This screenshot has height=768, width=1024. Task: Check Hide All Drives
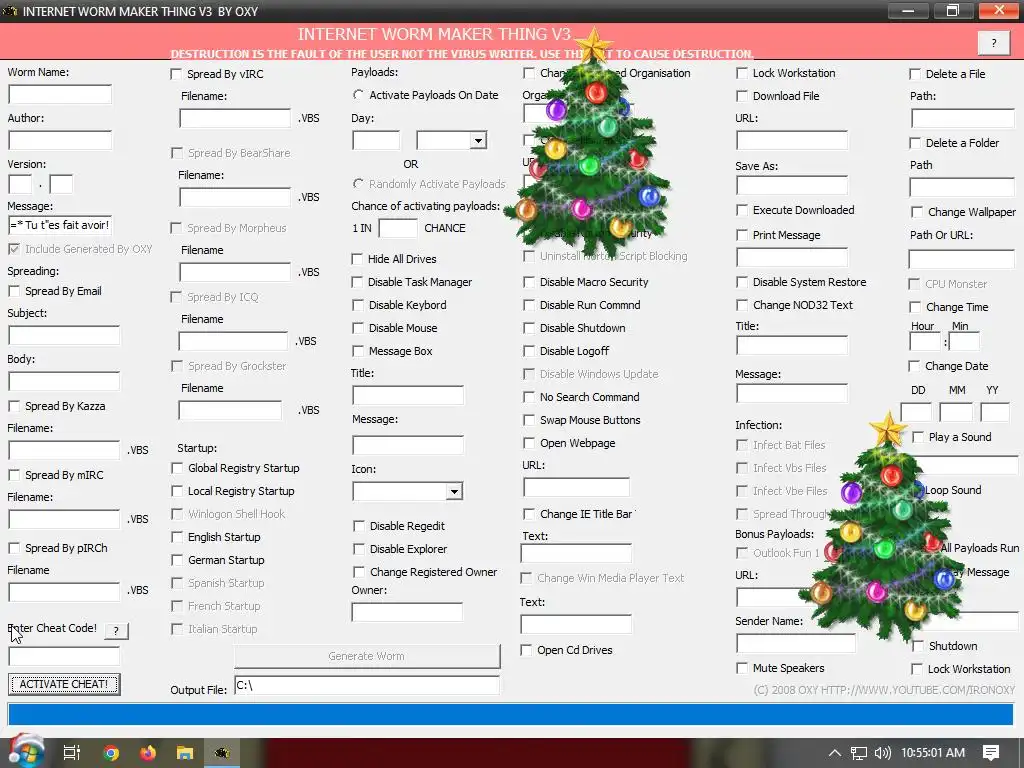click(x=357, y=259)
